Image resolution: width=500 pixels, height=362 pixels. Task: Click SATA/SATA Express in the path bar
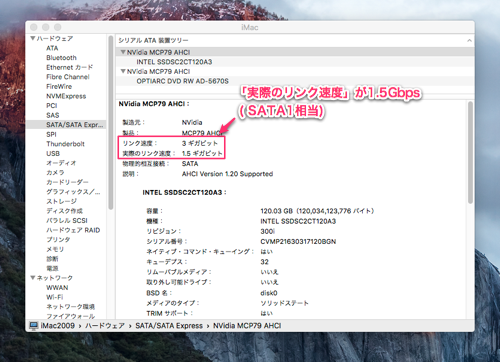click(x=169, y=326)
